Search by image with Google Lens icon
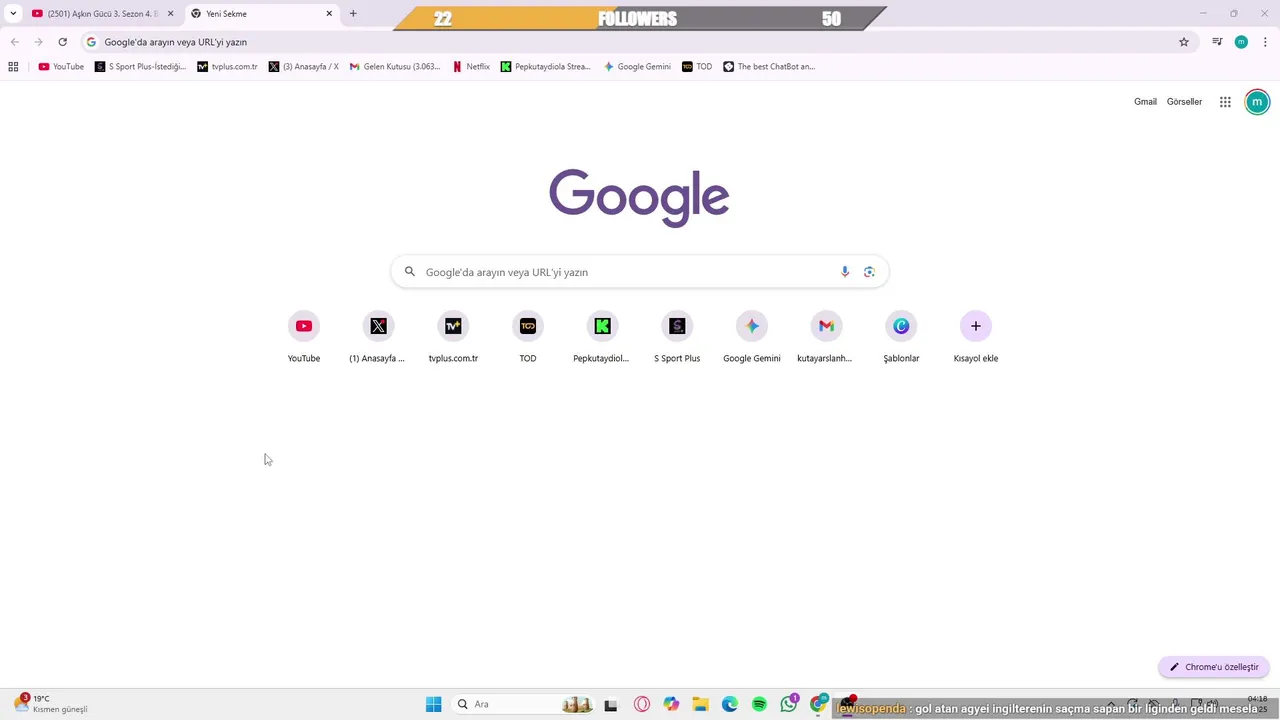1280x720 pixels. pyautogui.click(x=869, y=272)
